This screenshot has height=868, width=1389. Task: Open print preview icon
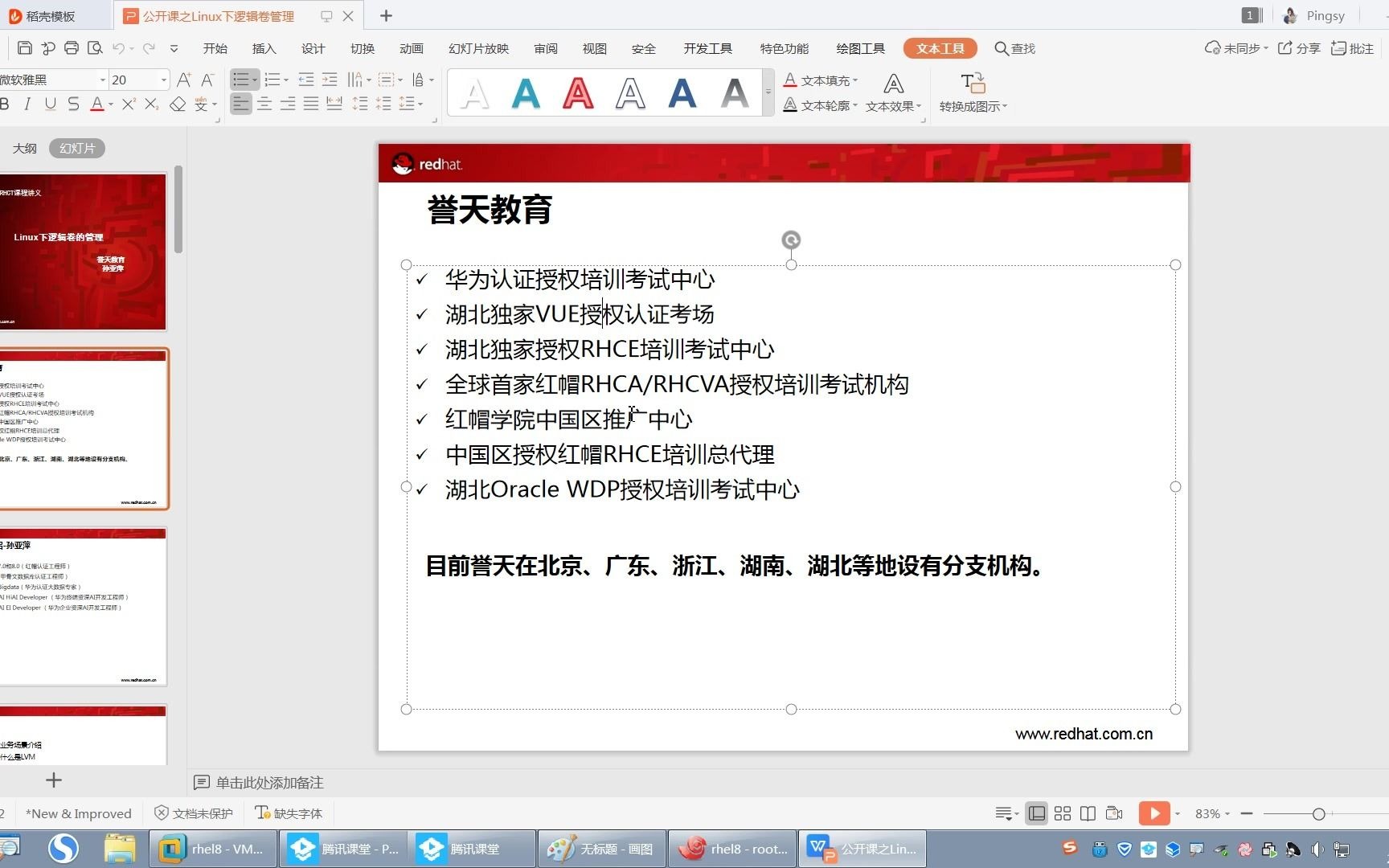[95, 48]
